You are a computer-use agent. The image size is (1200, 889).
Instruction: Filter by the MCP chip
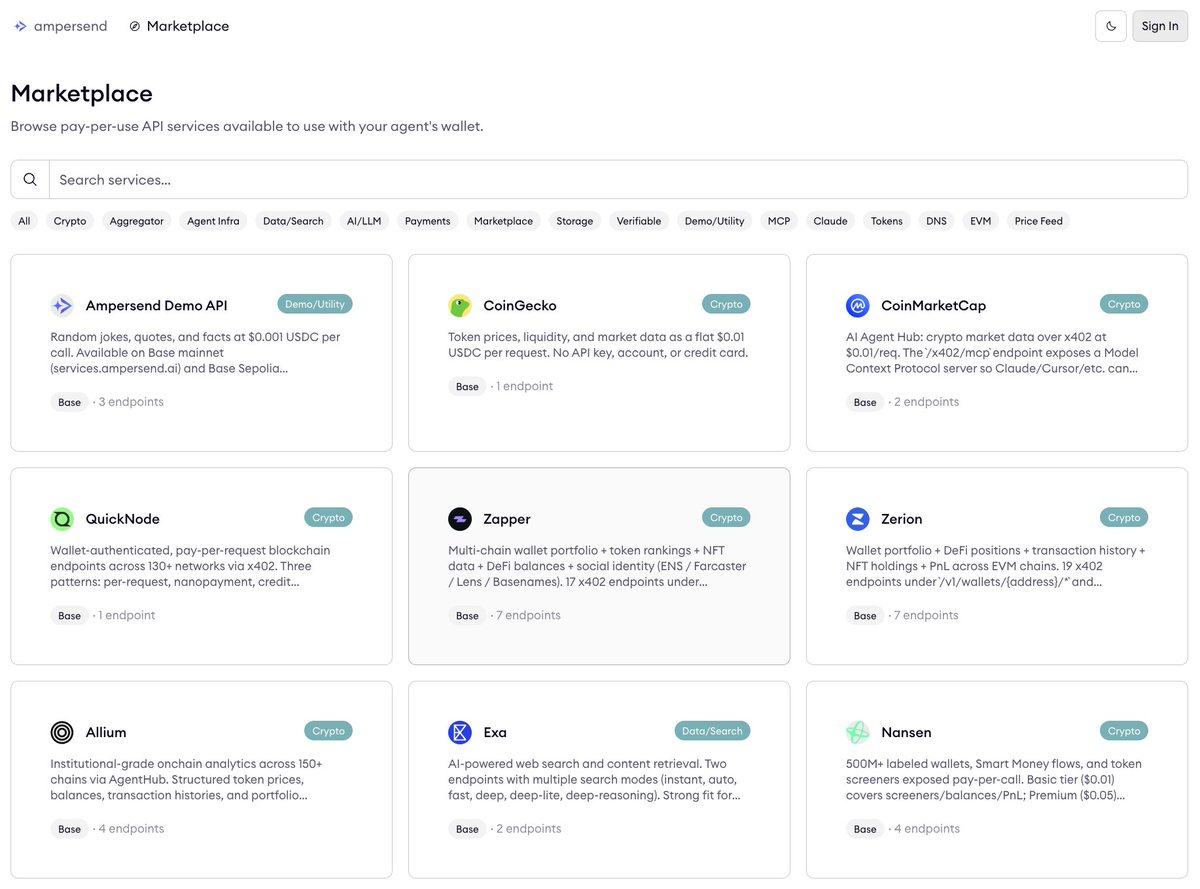[x=779, y=221]
